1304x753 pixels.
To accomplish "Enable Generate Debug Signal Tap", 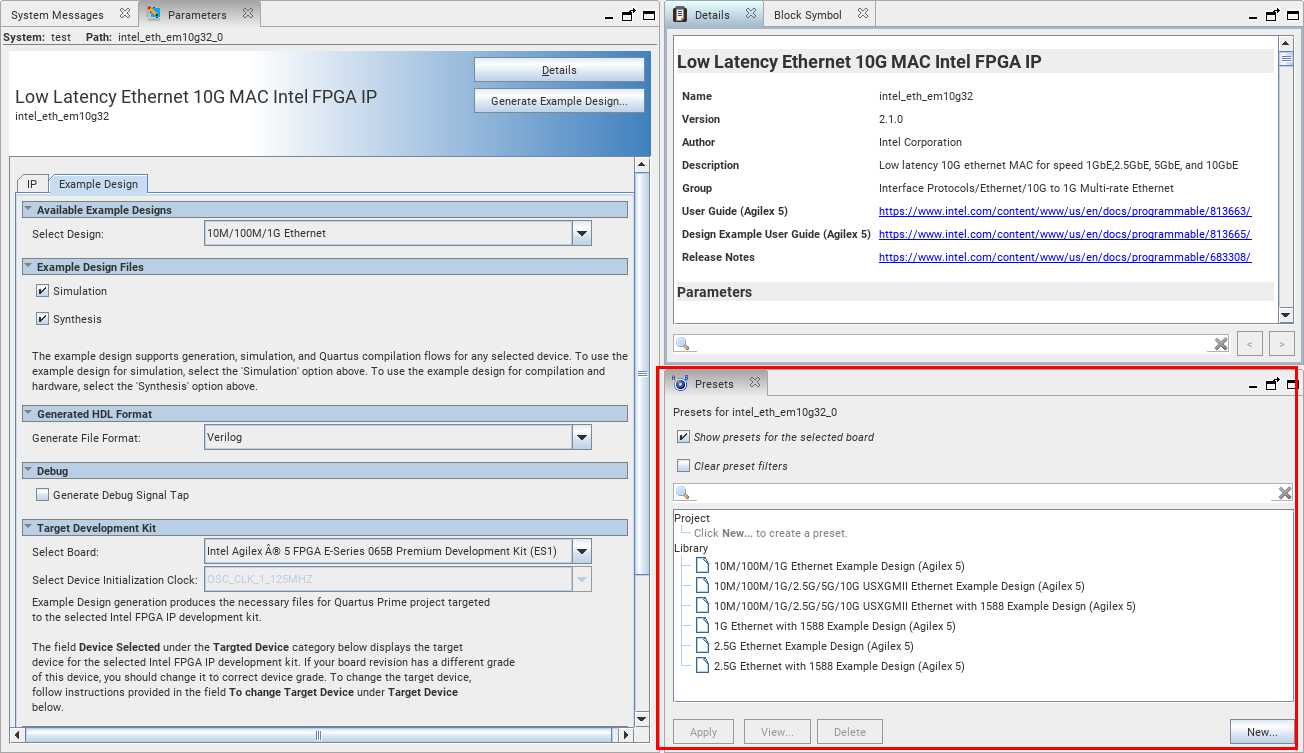I will point(42,495).
